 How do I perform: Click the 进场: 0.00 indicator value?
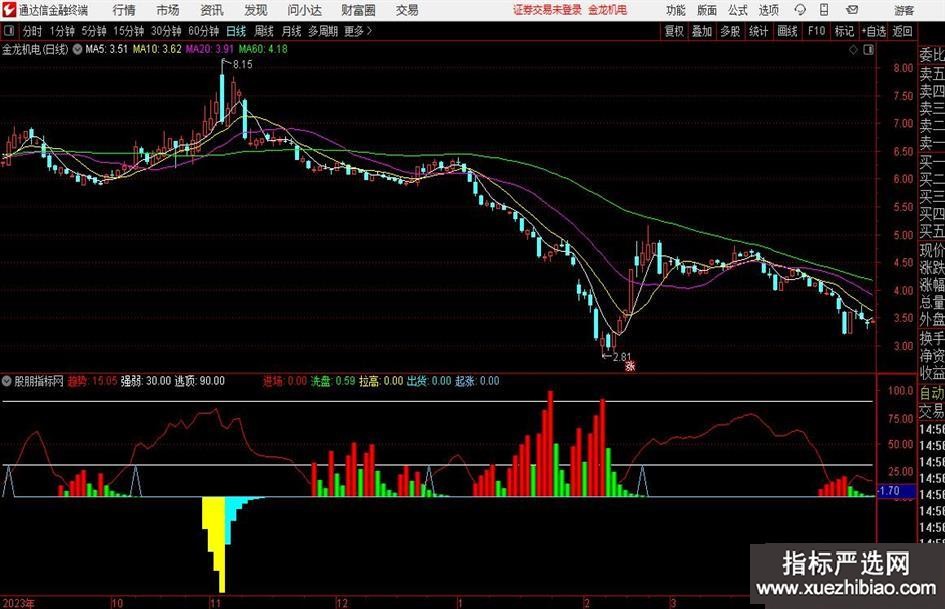click(x=285, y=381)
